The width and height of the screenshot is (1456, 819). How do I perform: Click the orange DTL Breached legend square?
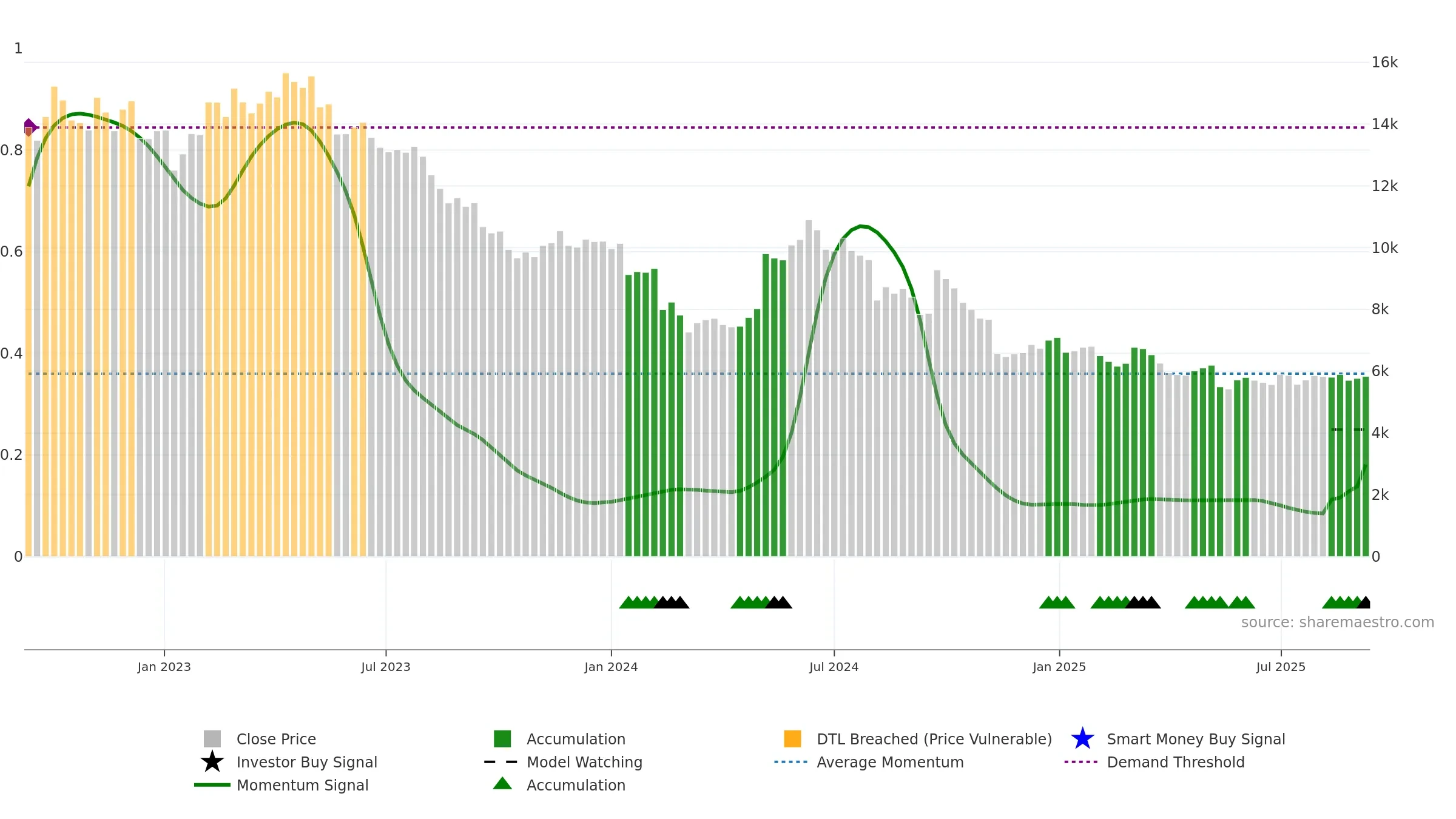tap(792, 739)
